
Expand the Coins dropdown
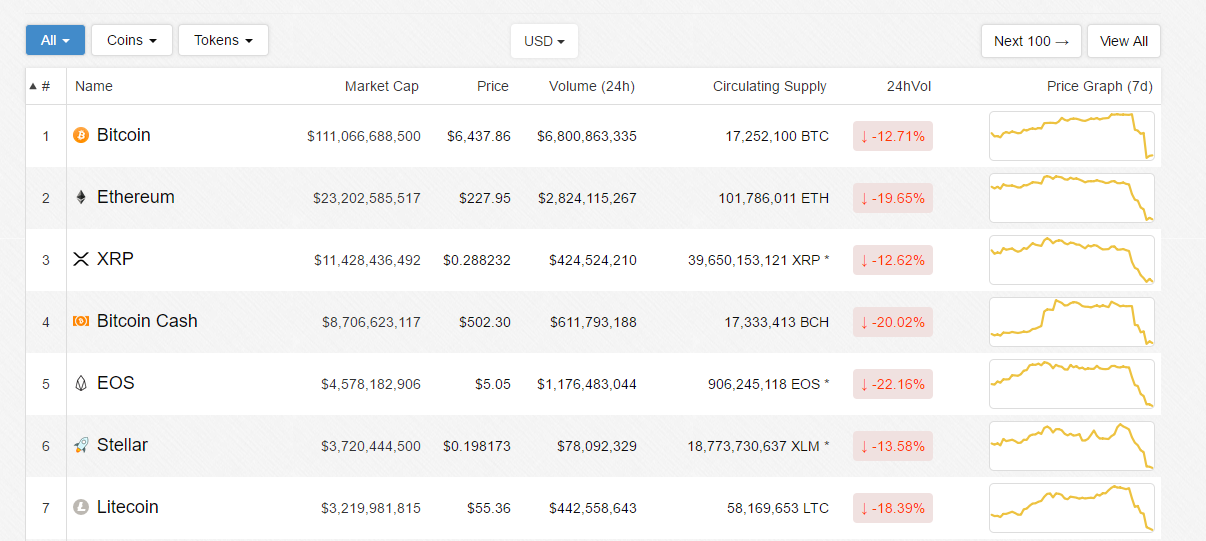pyautogui.click(x=132, y=40)
